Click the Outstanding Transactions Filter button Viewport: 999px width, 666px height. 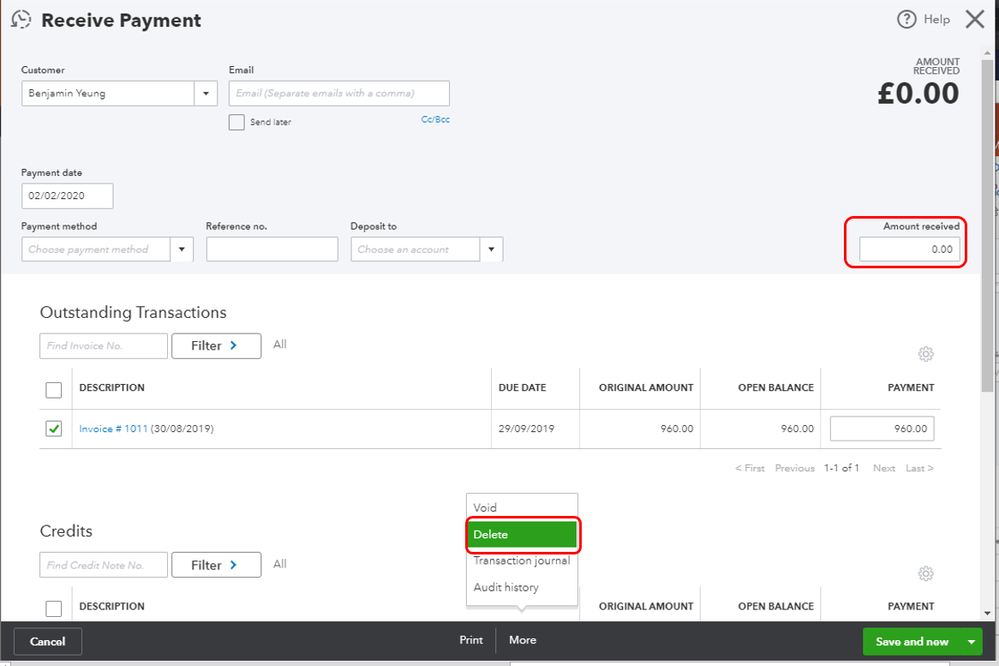(x=216, y=346)
